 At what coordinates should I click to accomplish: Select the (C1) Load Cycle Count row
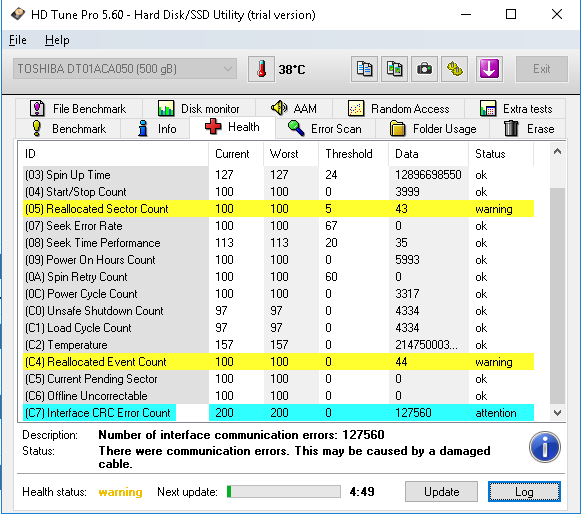(x=278, y=328)
